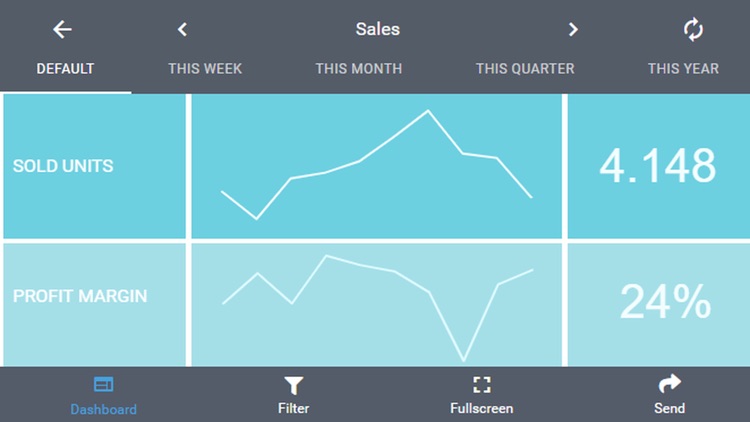Open the Filter funnel icon
The width and height of the screenshot is (750, 422).
(293, 385)
